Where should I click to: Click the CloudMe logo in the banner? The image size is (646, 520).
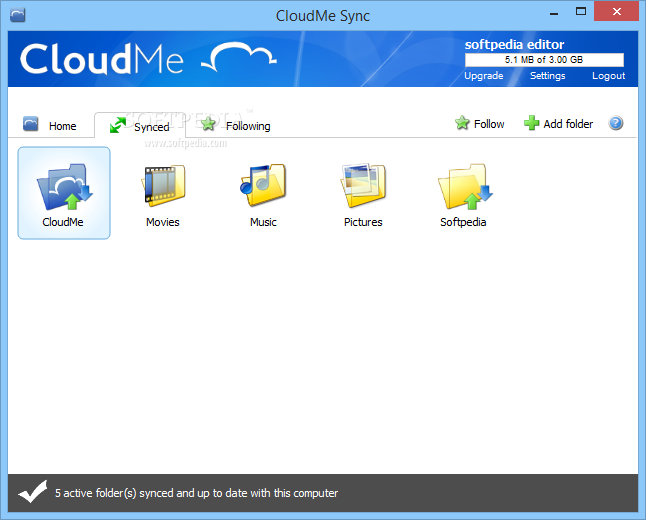pyautogui.click(x=148, y=59)
